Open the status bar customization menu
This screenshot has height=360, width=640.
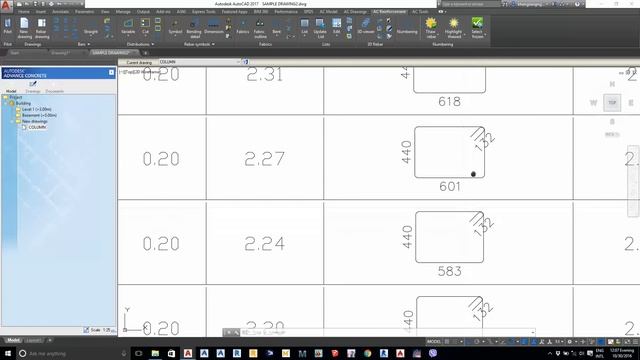click(635, 342)
